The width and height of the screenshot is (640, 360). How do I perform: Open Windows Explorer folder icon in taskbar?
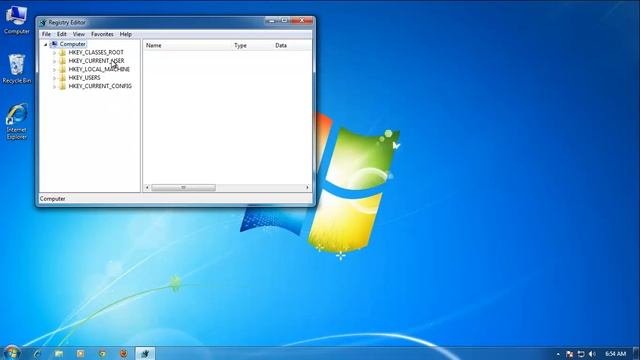(59, 353)
